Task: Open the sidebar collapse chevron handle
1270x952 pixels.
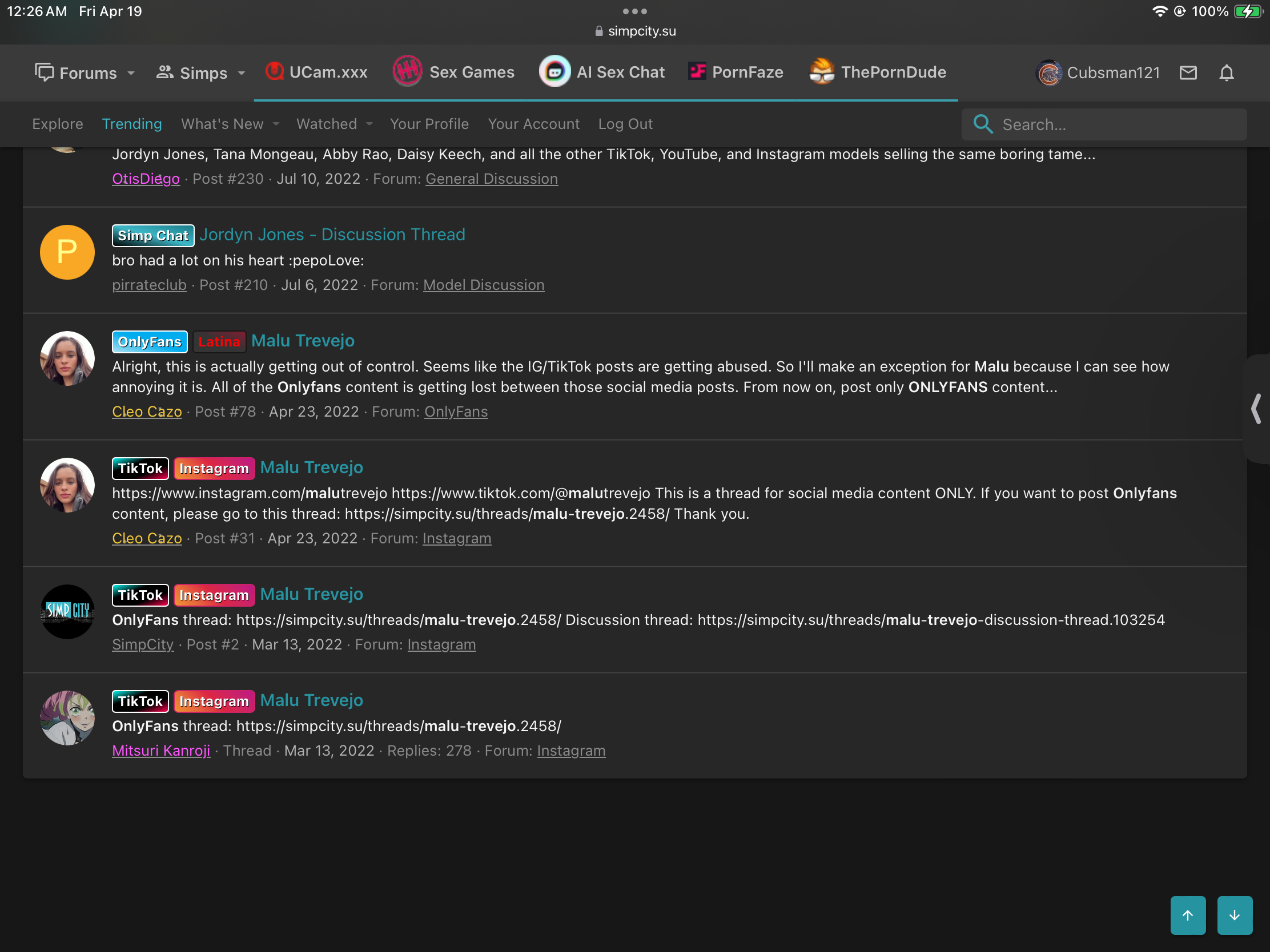Action: tap(1256, 409)
